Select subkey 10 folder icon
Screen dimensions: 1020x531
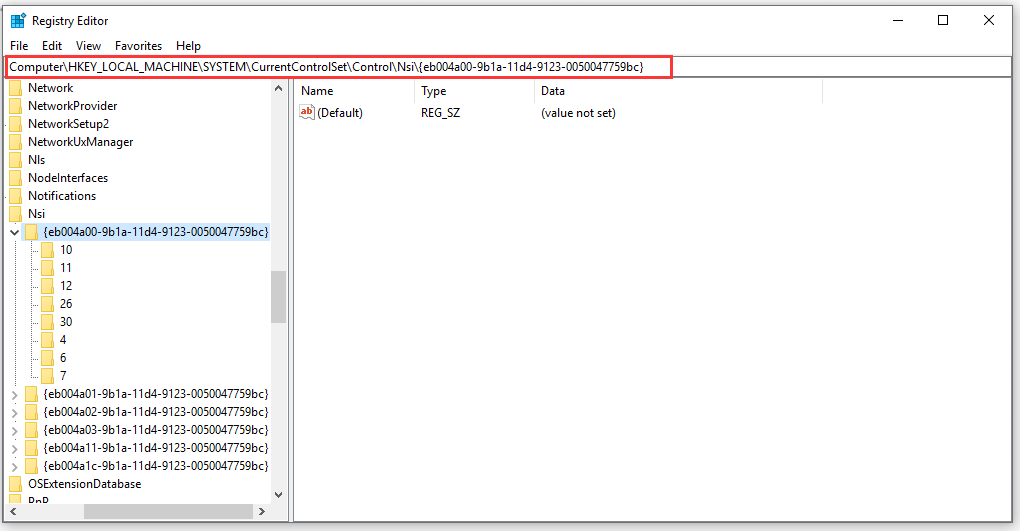(47, 250)
